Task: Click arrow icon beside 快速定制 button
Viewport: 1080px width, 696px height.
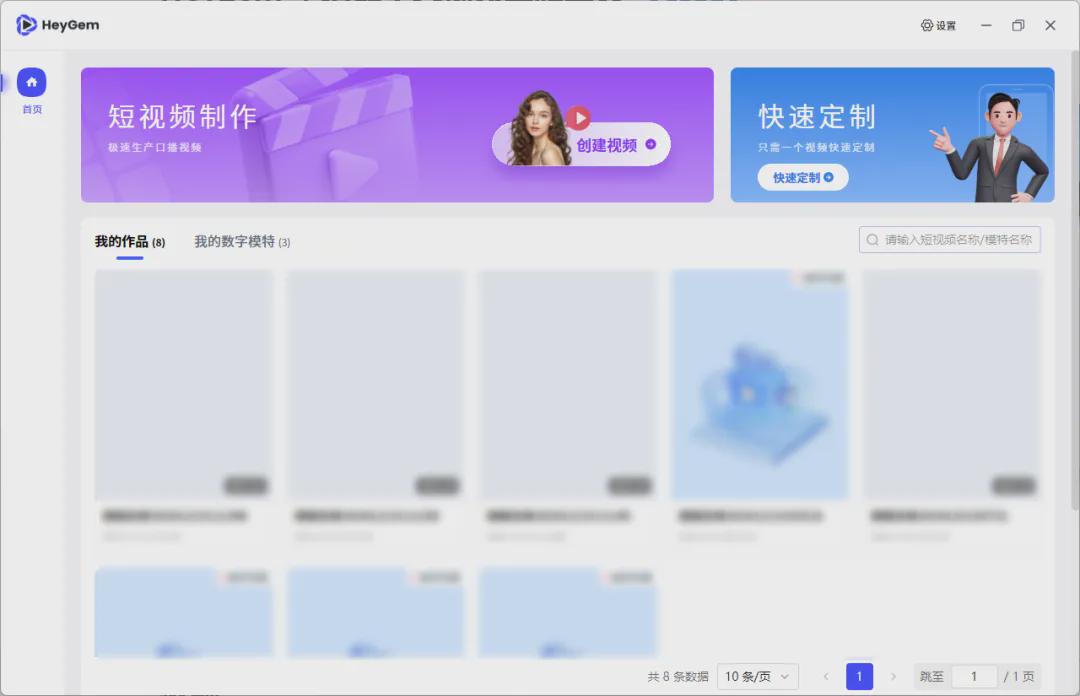Action: [829, 177]
